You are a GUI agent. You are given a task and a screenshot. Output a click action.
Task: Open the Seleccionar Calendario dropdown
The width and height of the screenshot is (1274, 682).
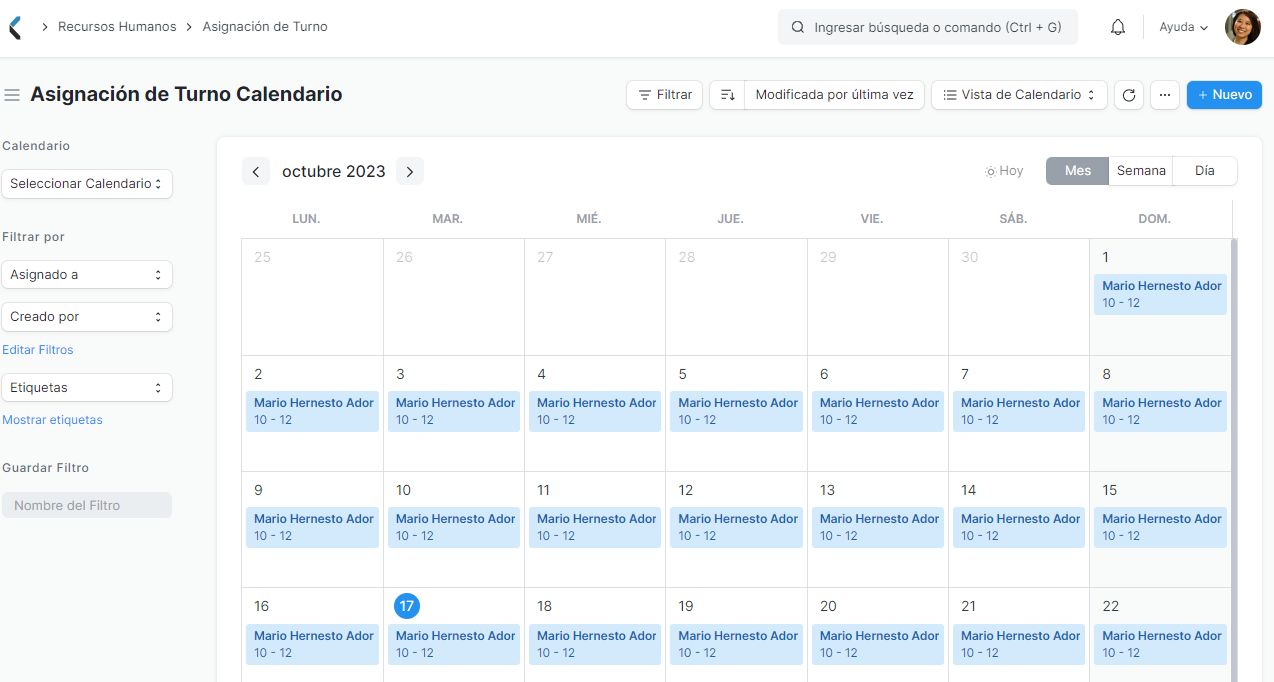point(87,183)
